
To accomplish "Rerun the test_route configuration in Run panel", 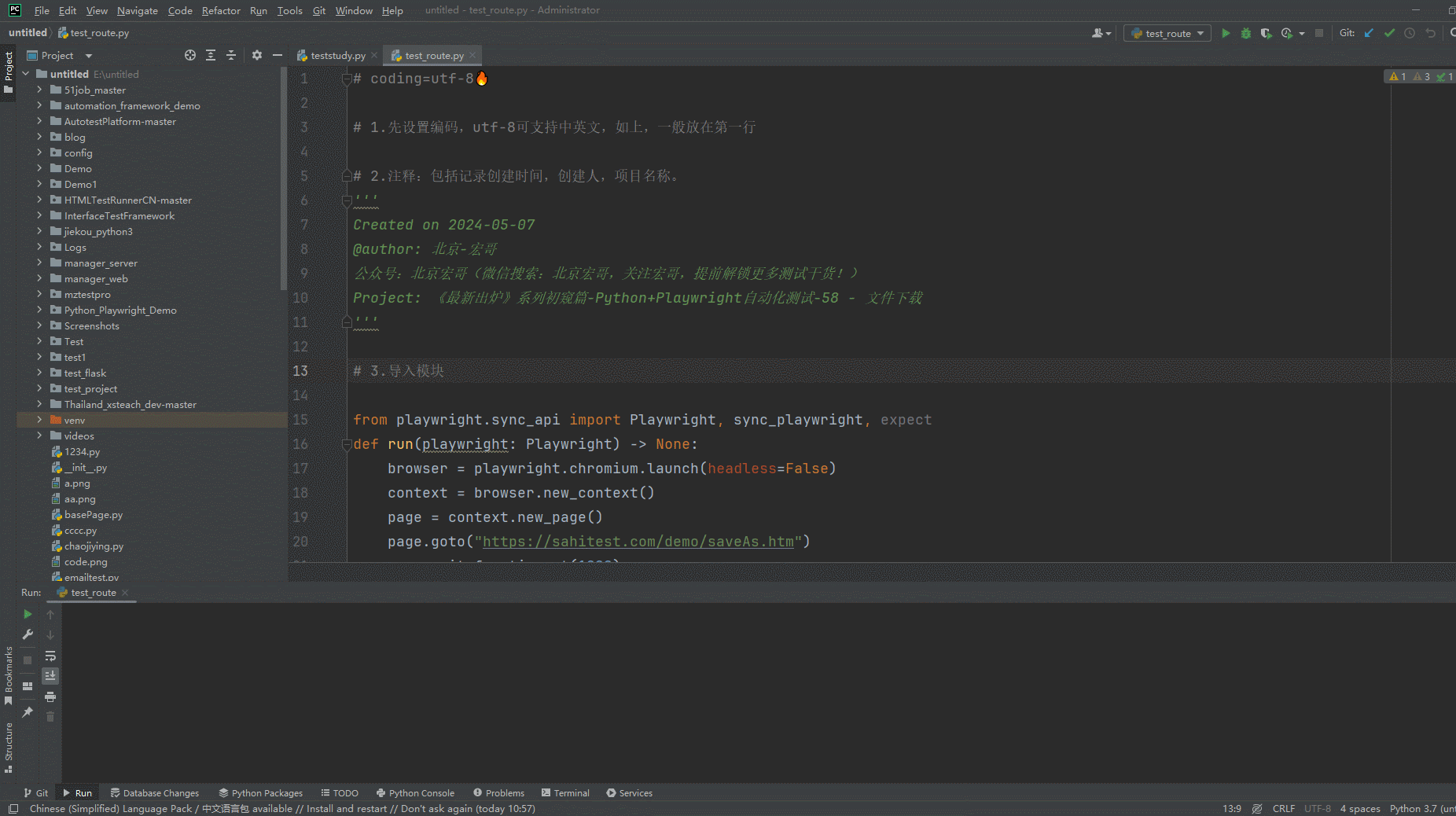I will coord(27,614).
